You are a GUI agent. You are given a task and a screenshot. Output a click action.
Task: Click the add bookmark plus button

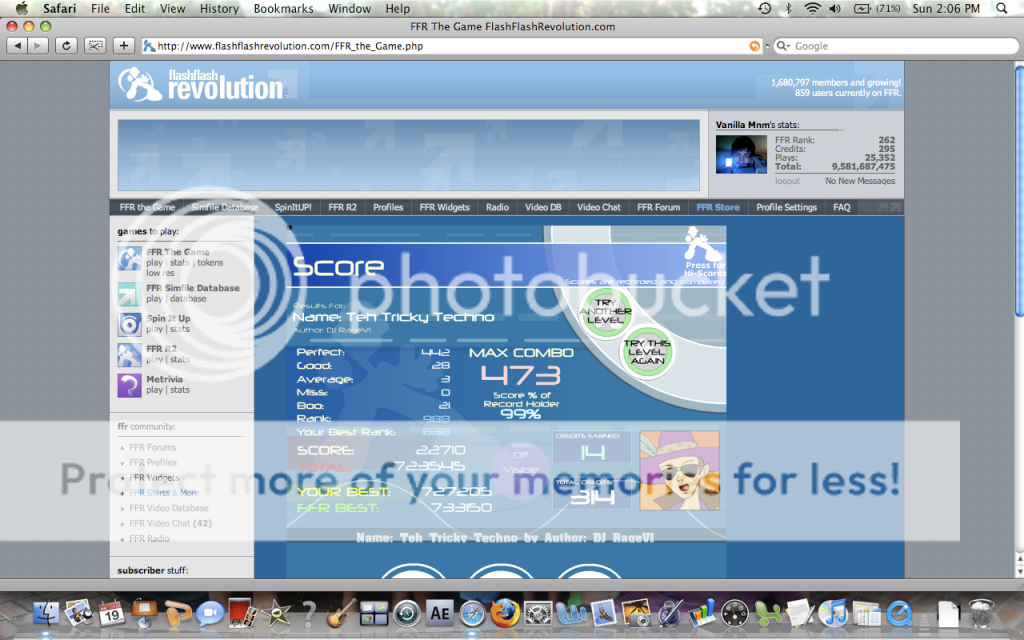[124, 45]
